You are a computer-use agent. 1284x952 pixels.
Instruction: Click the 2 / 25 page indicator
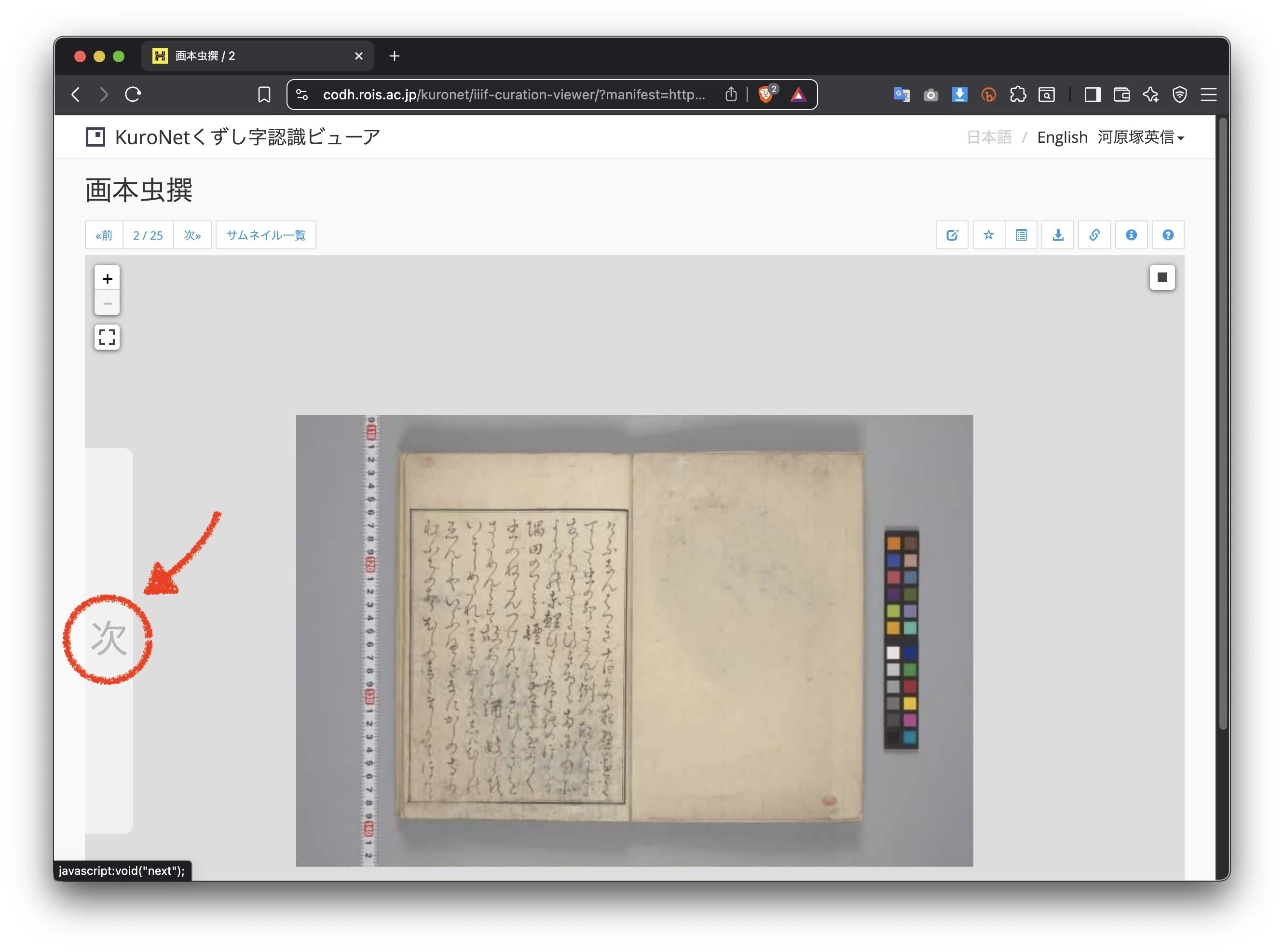[x=148, y=235]
